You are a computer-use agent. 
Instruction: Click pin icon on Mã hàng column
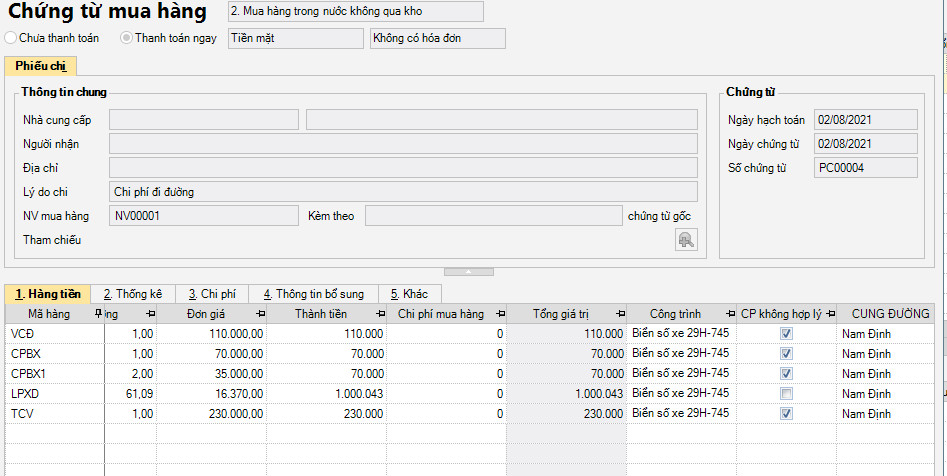97,314
